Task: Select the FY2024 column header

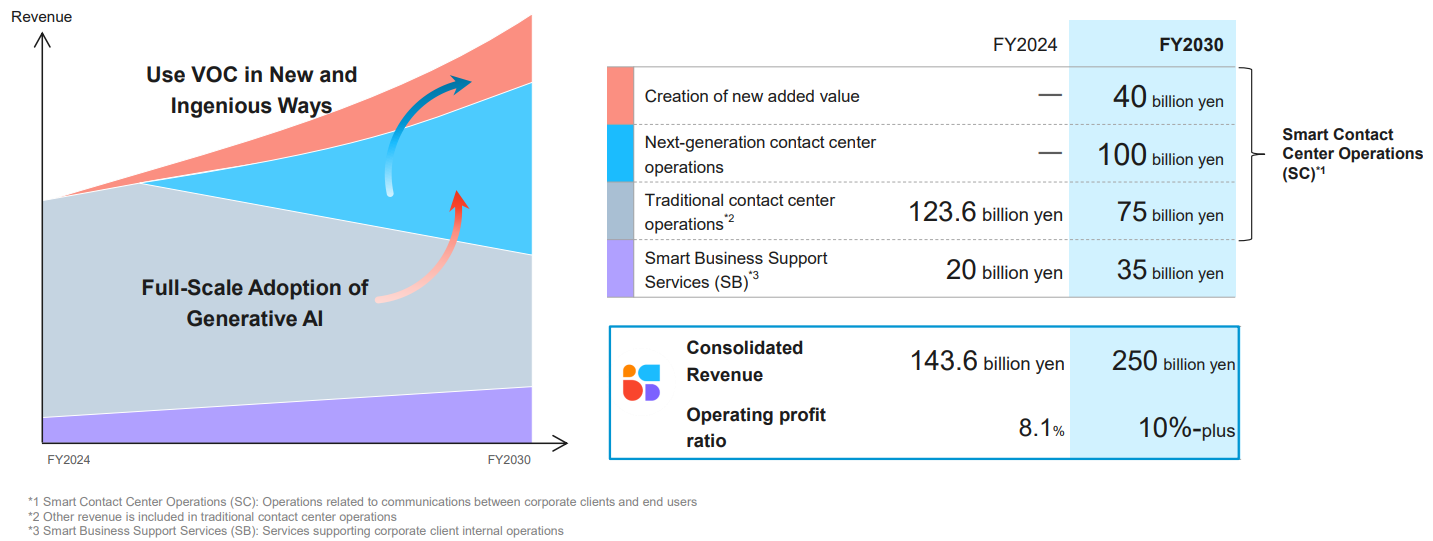Action: 1027,45
